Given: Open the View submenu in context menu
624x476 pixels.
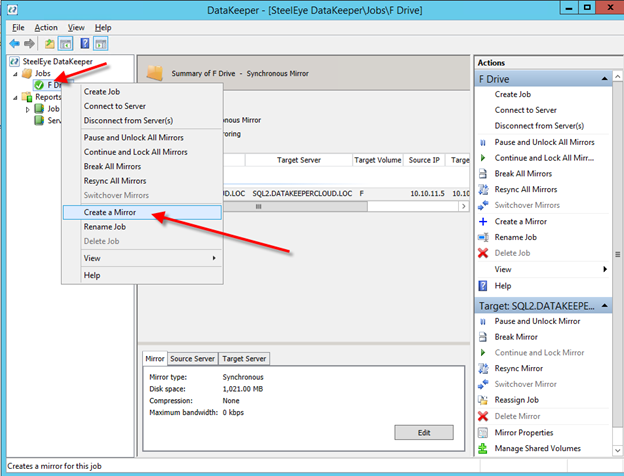Looking at the screenshot, I should (x=141, y=258).
